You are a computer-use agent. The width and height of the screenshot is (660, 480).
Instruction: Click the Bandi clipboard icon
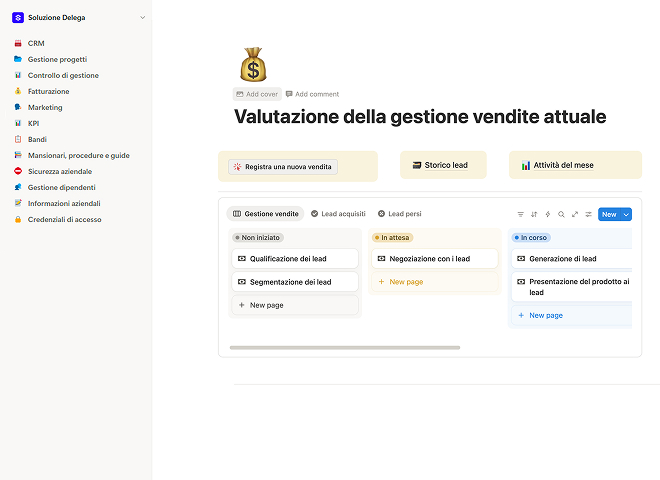[18, 139]
